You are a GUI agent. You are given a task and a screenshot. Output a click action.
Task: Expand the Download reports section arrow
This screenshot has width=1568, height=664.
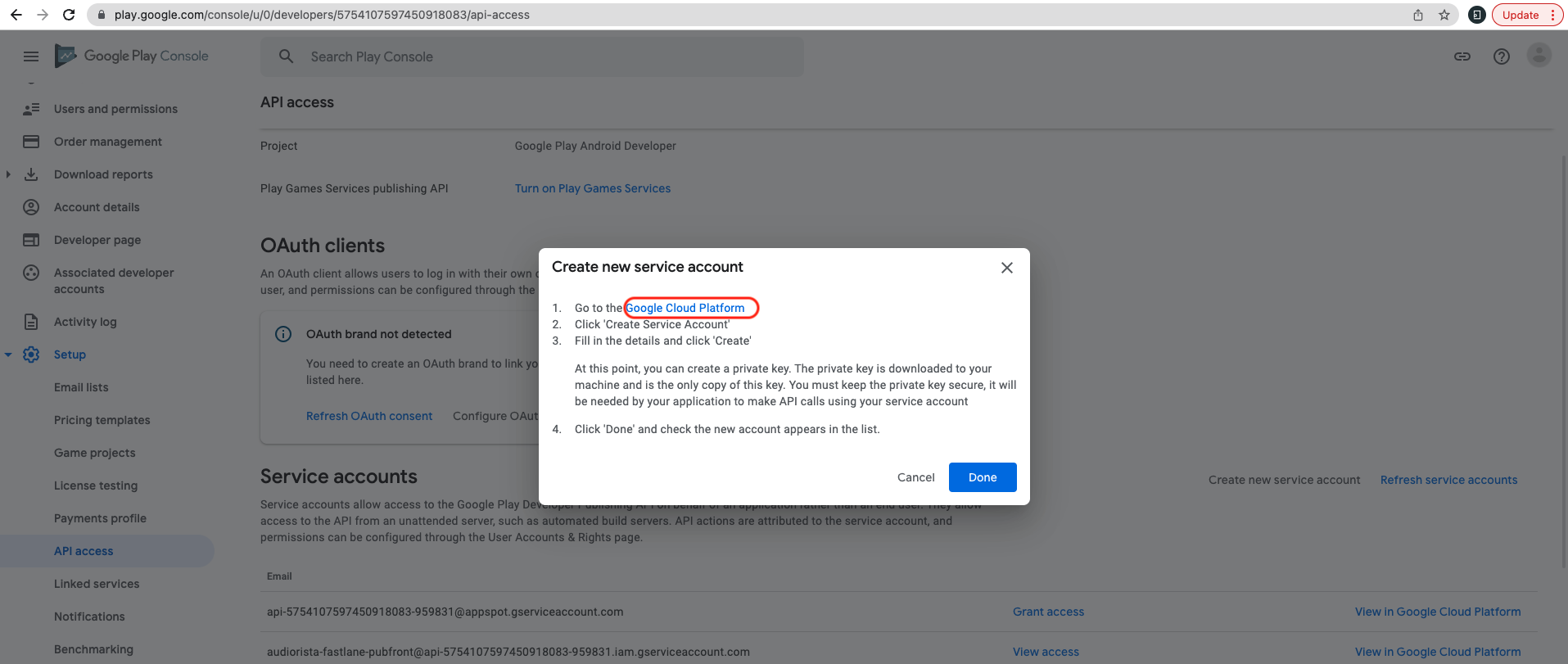pos(8,174)
